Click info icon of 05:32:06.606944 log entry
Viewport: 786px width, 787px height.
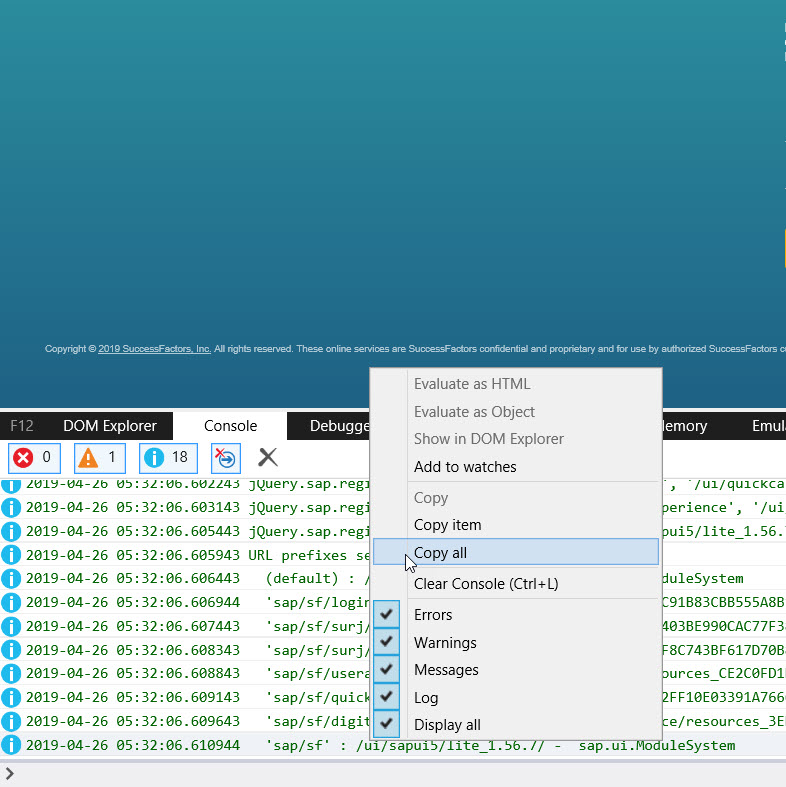coord(11,602)
